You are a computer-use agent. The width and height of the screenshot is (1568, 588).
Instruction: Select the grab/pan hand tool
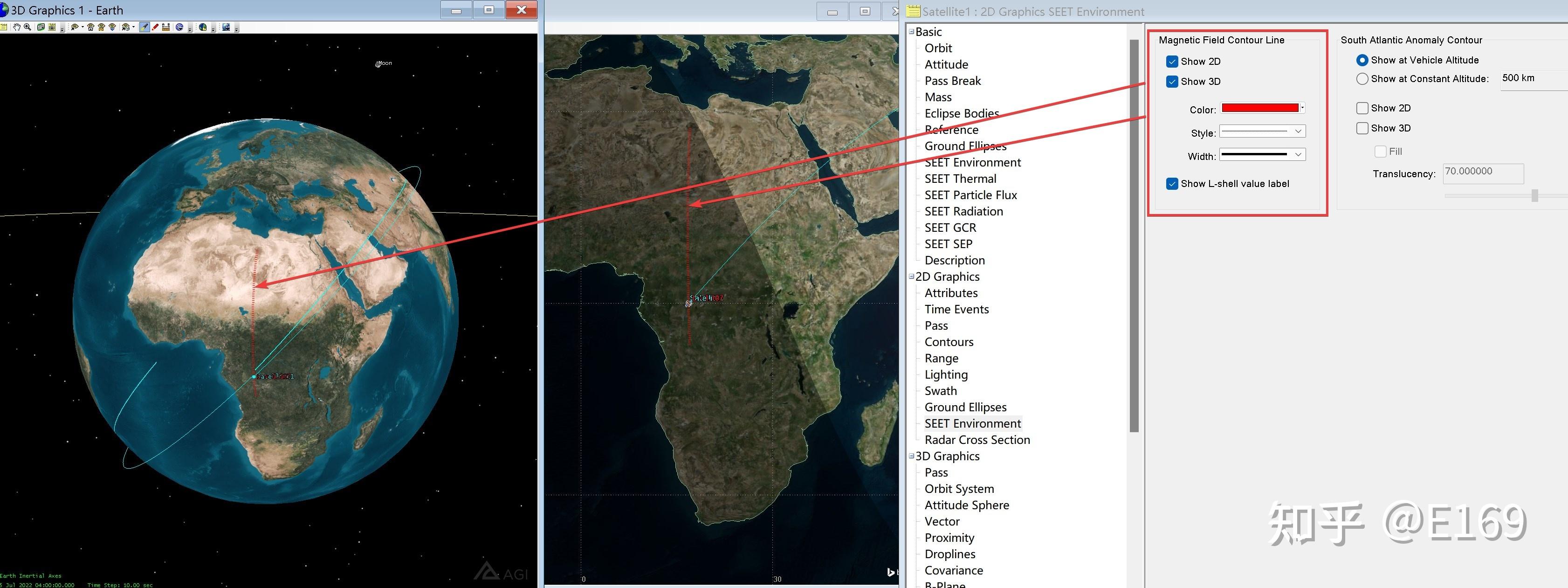(x=16, y=28)
